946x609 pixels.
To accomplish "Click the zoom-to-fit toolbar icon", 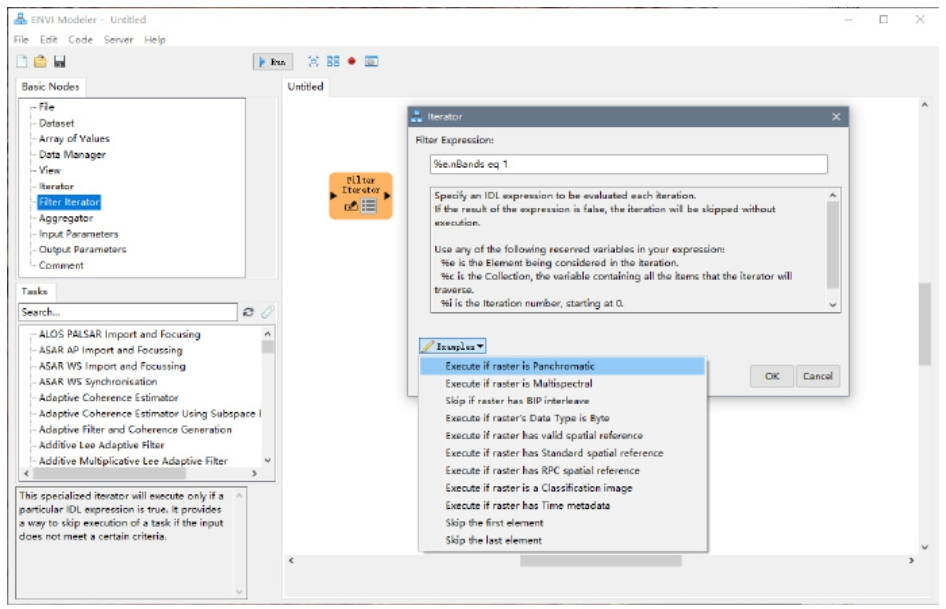I will (313, 61).
